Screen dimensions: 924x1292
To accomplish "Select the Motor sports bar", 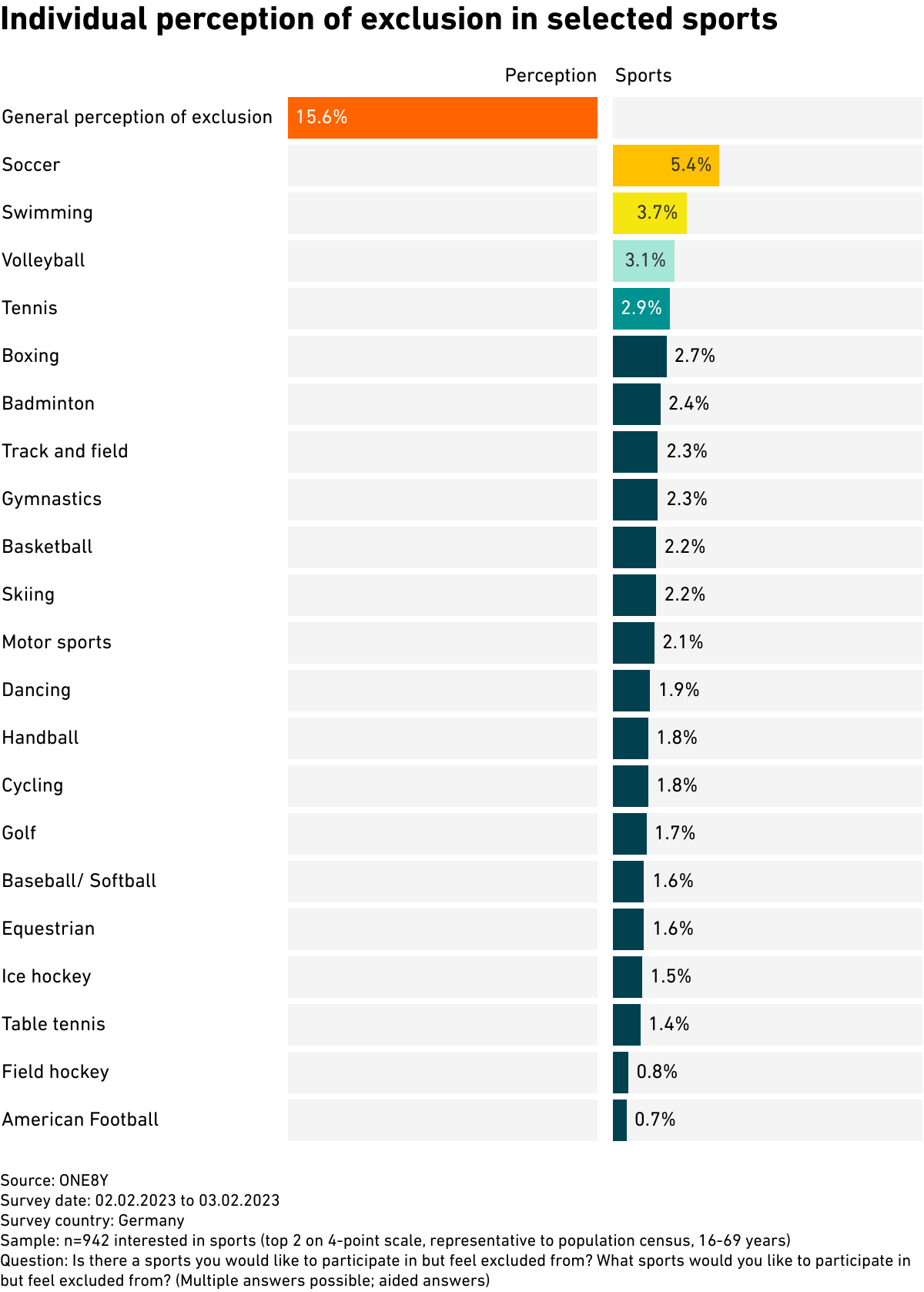I will coord(633,643).
